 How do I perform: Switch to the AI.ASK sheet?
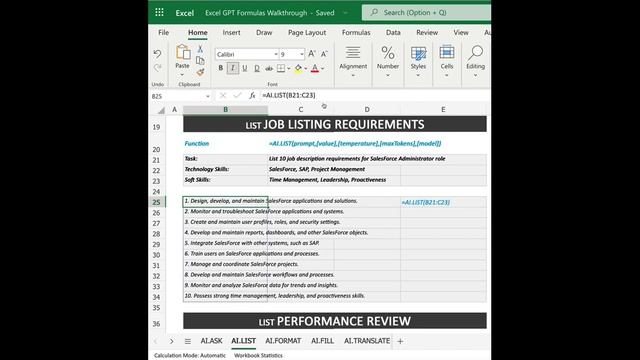click(x=211, y=341)
